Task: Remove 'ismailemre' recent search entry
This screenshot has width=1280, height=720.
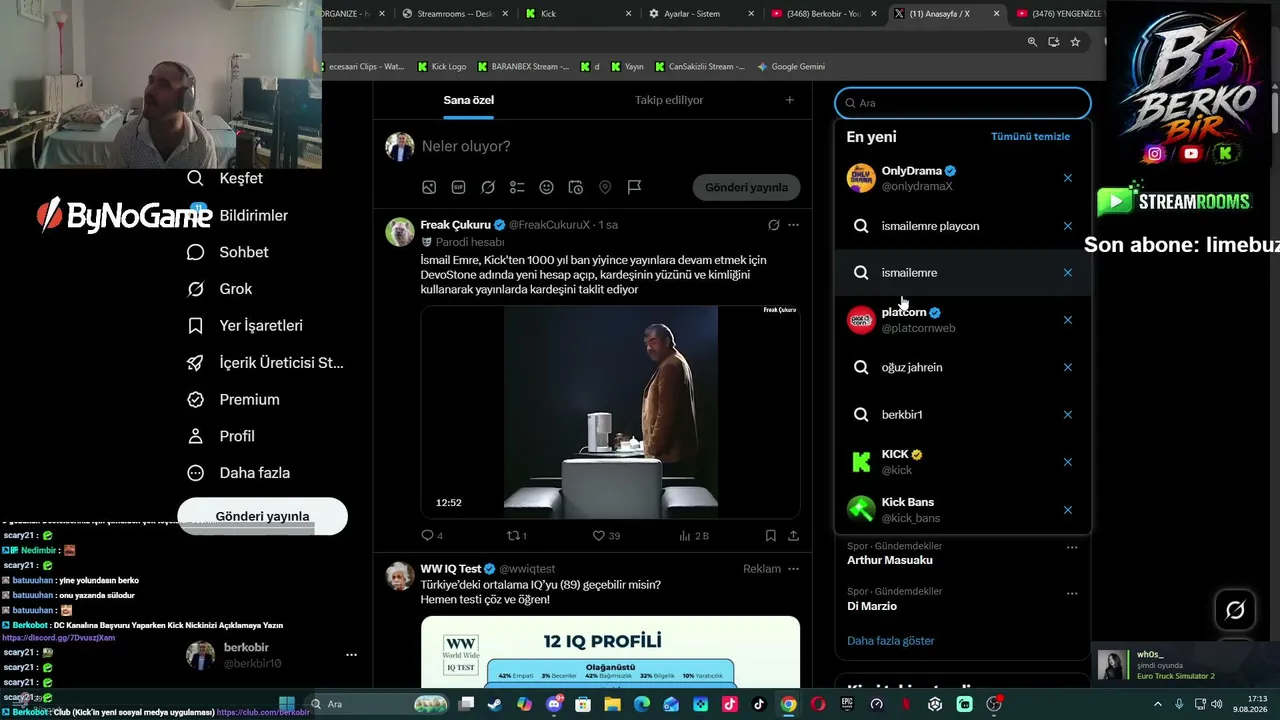Action: coord(1068,273)
